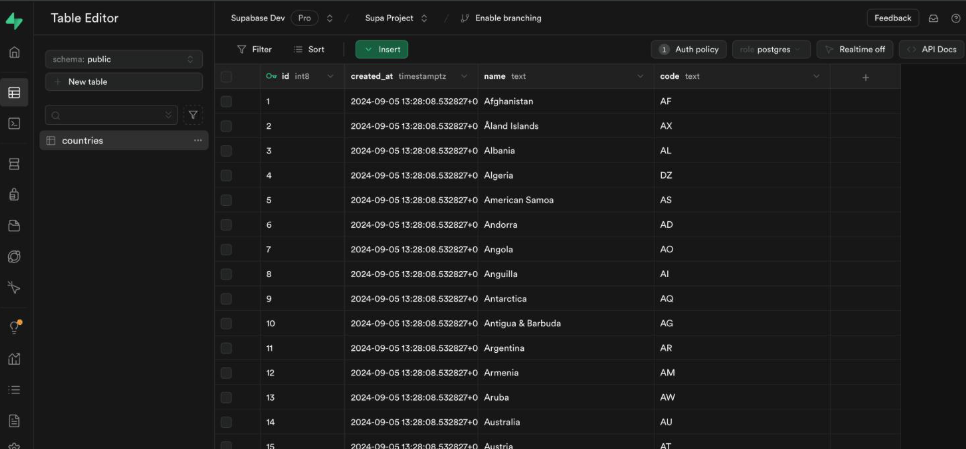The image size is (966, 449).
Task: Open the Reports chart sidebar icon
Action: point(14,359)
